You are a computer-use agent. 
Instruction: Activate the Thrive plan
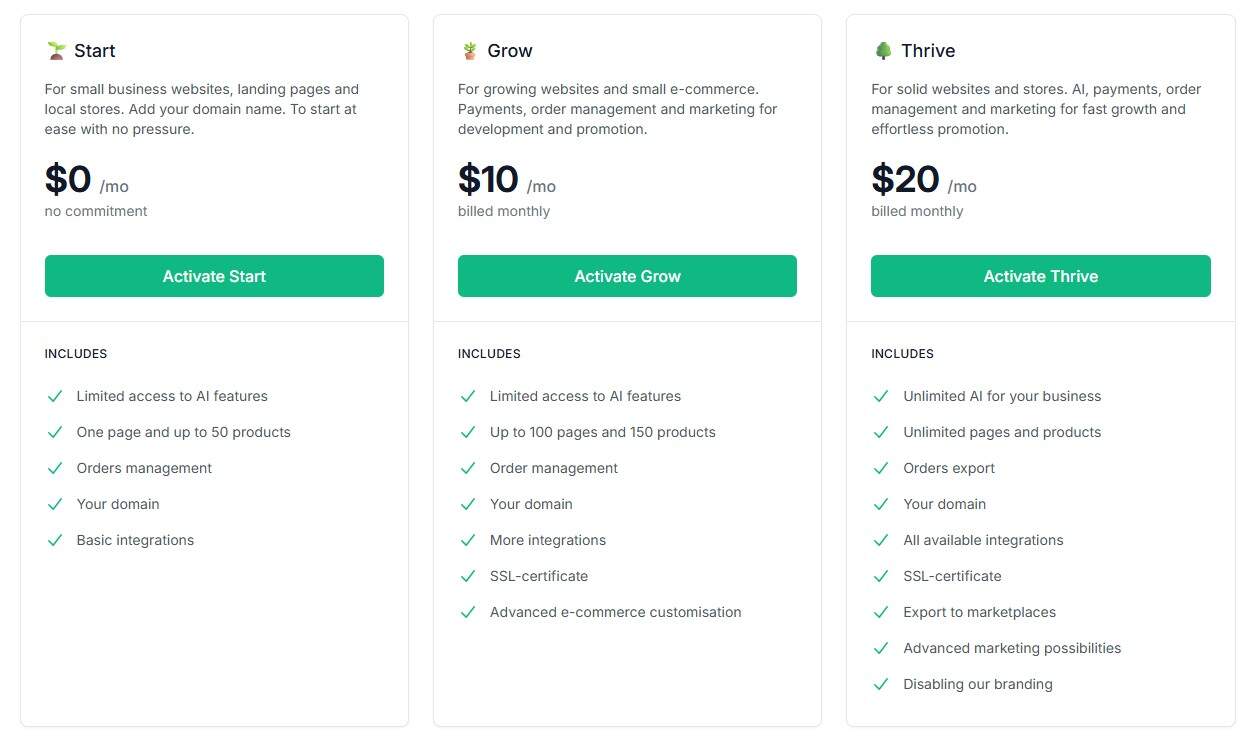1040,276
